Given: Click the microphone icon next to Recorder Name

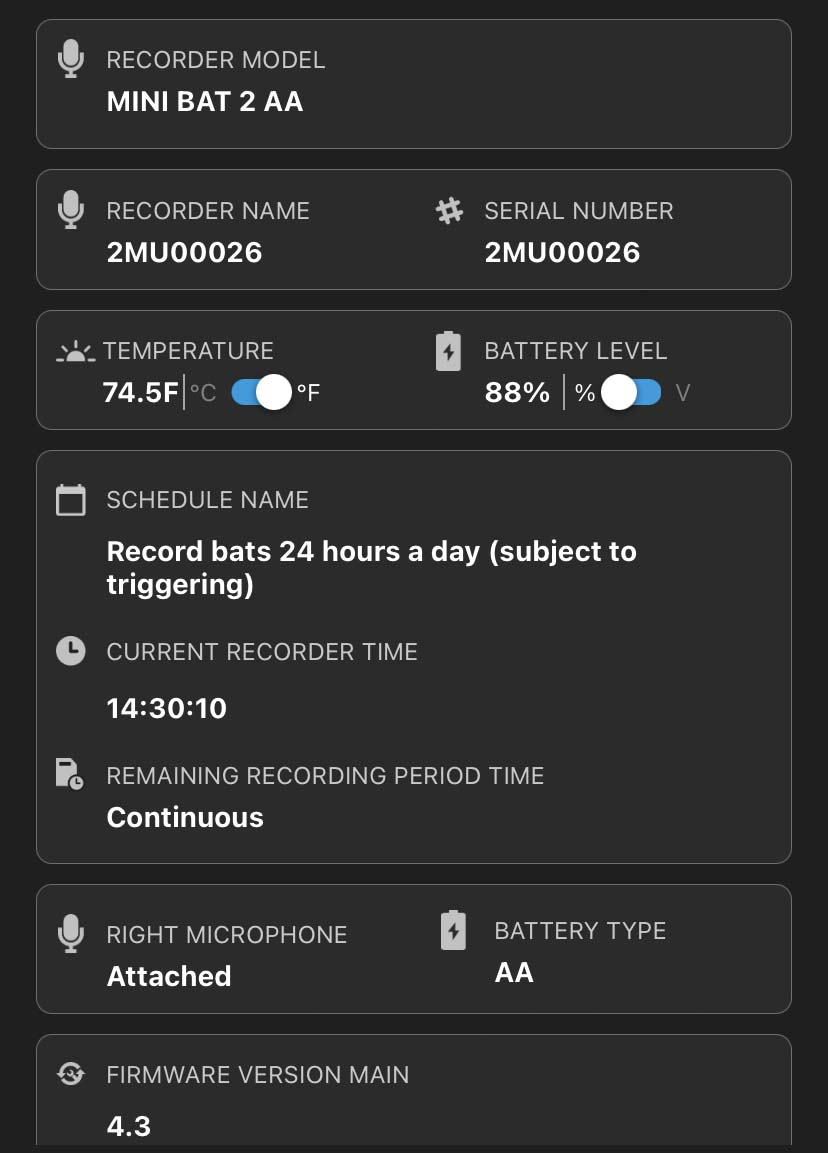Looking at the screenshot, I should pos(70,211).
